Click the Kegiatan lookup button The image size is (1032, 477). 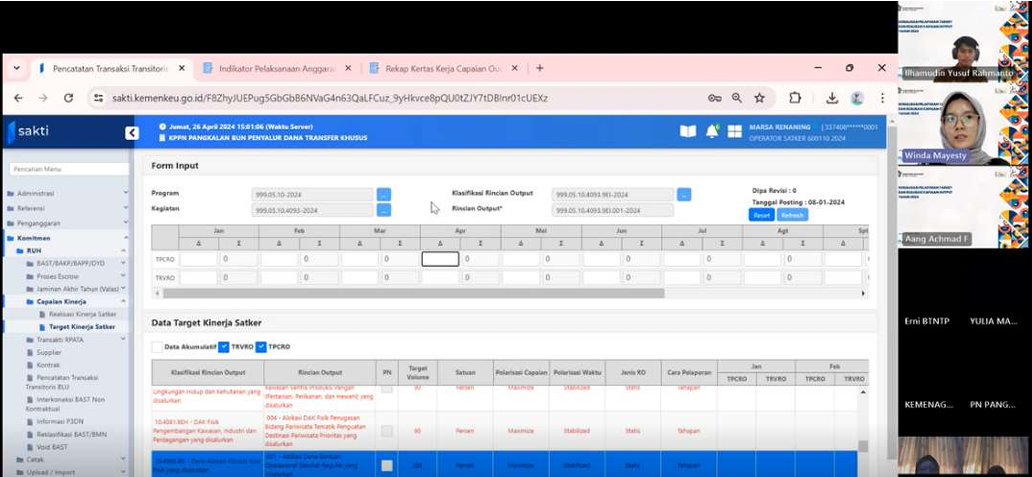point(384,210)
